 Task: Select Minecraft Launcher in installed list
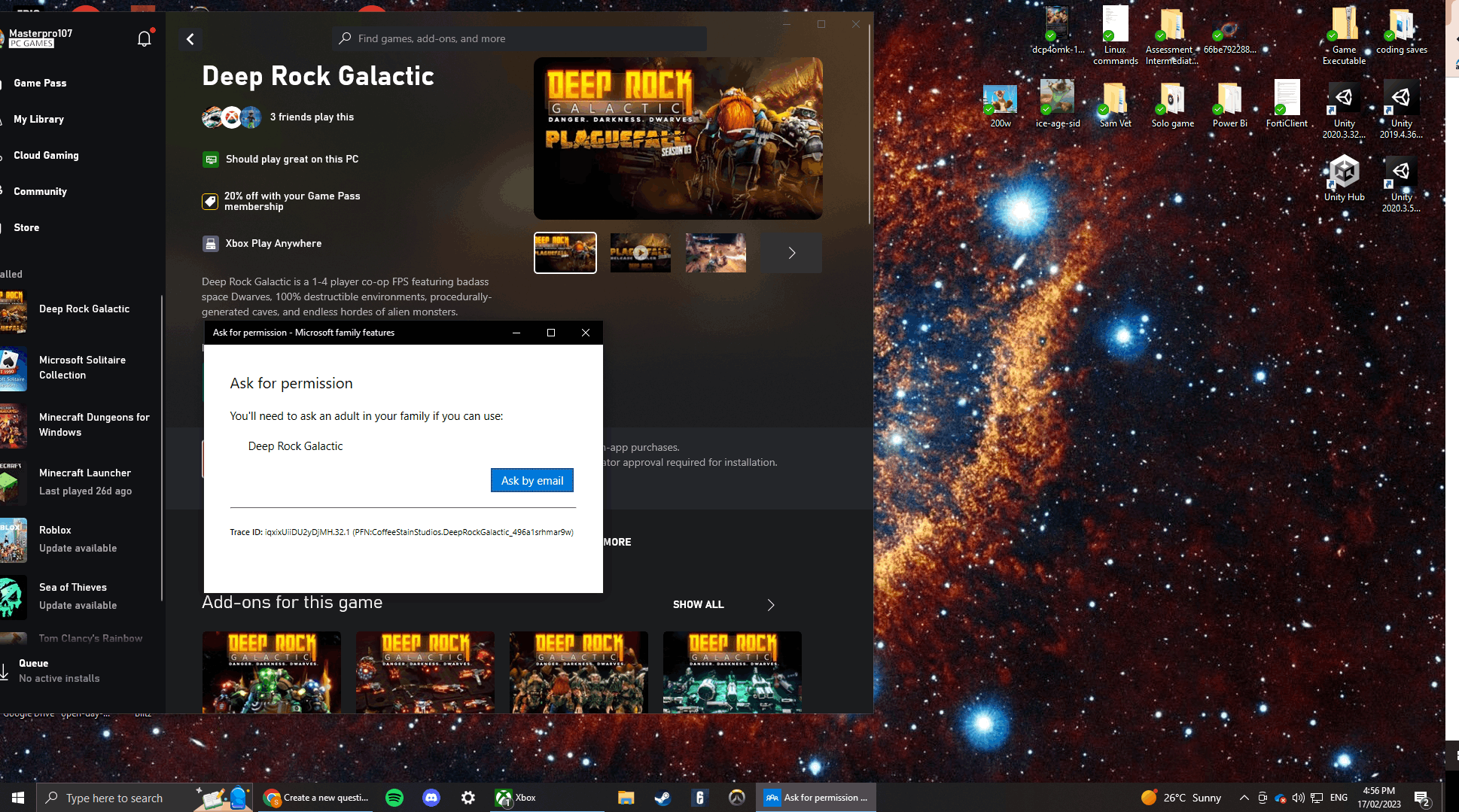79,482
